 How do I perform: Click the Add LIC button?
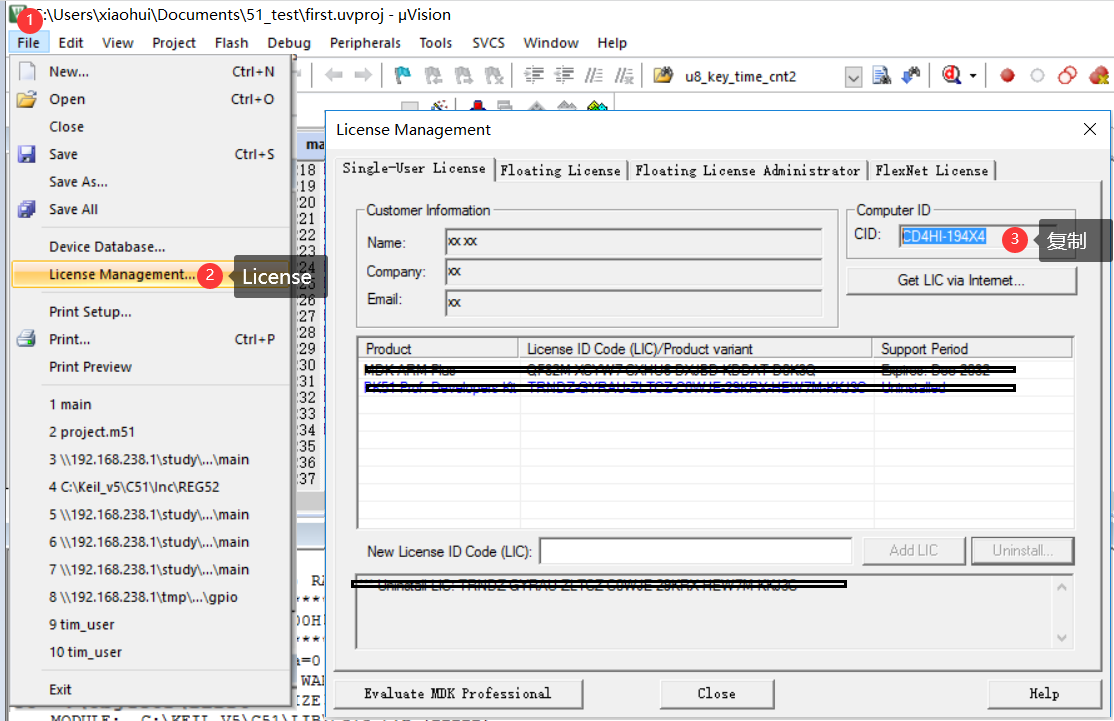pyautogui.click(x=914, y=551)
